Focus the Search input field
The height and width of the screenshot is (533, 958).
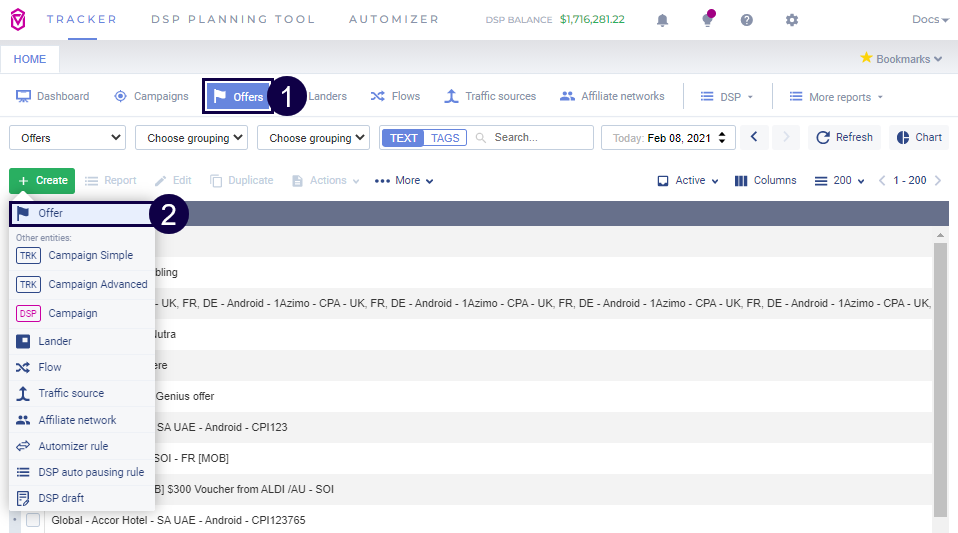coord(540,138)
